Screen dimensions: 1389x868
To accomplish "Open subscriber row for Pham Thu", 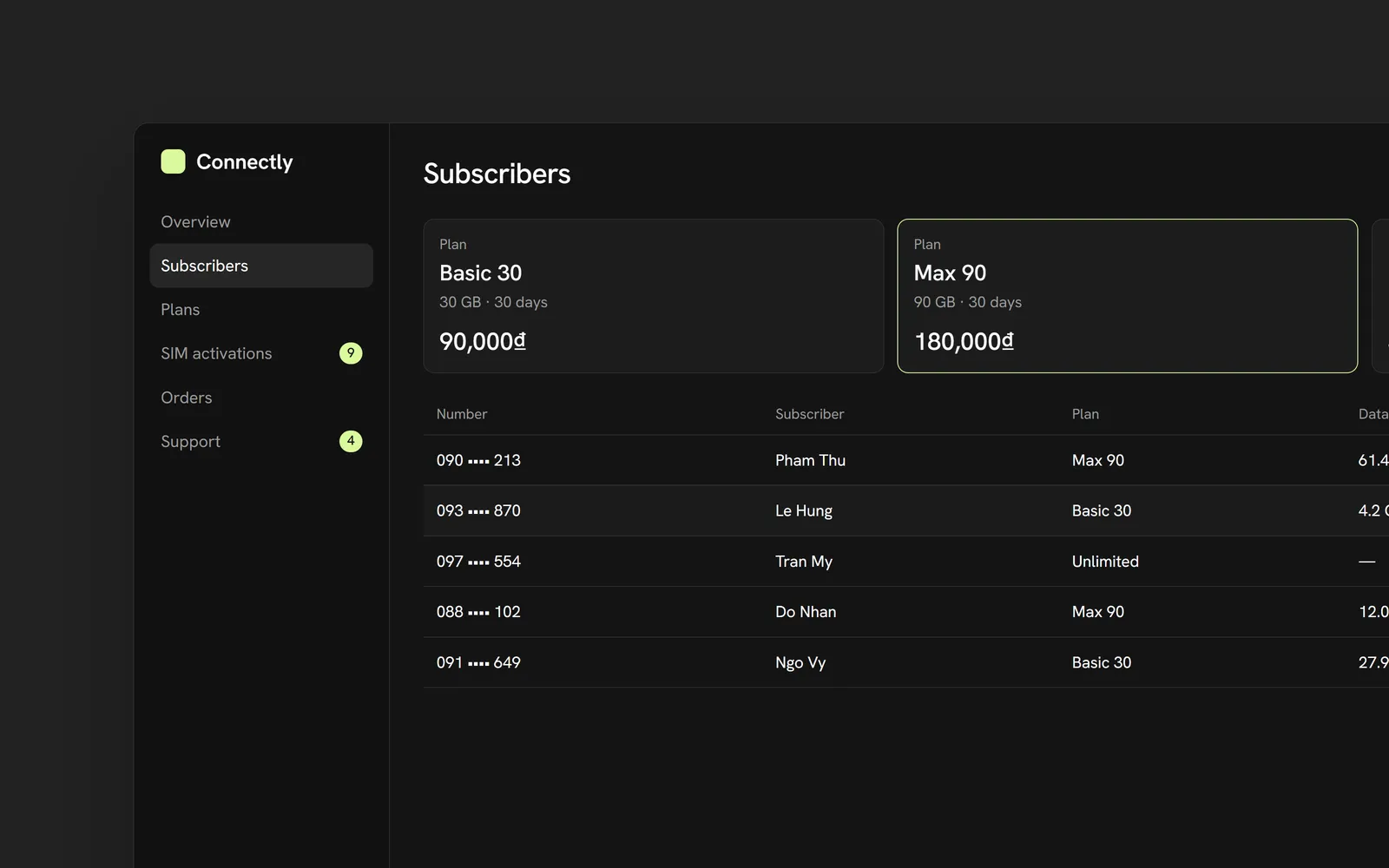I will click(x=906, y=460).
